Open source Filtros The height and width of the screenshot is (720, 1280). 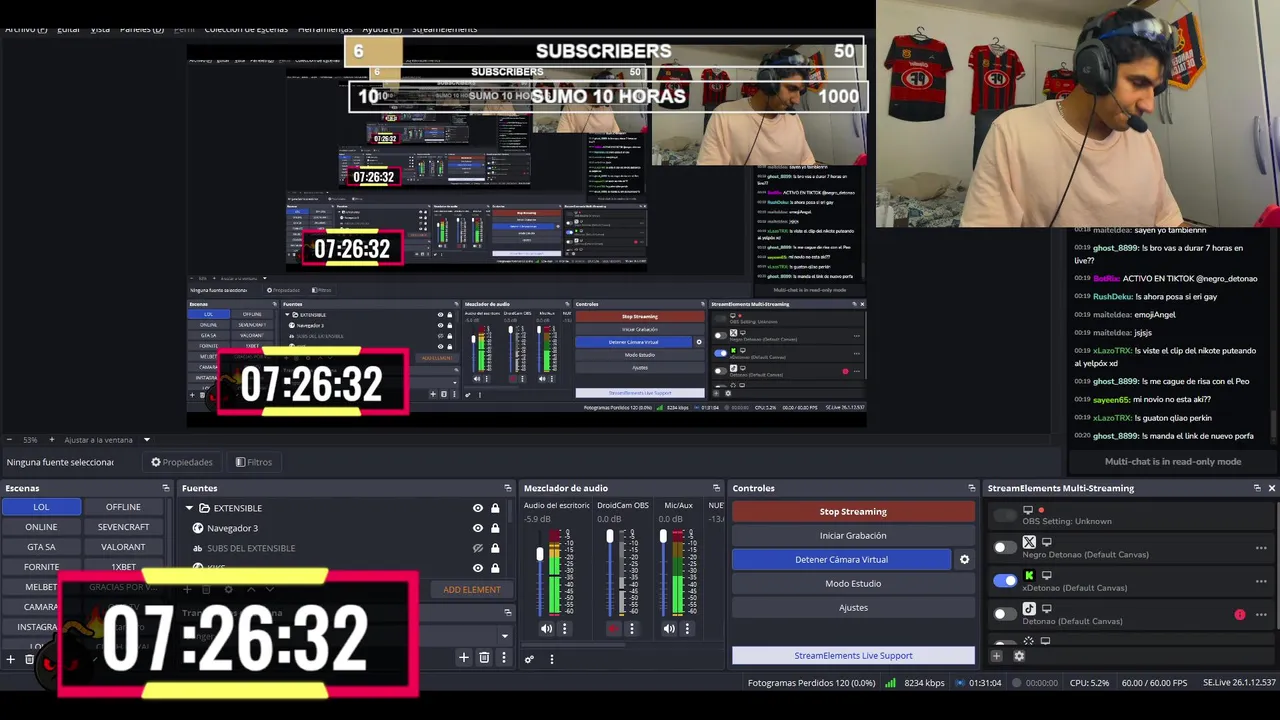point(253,462)
